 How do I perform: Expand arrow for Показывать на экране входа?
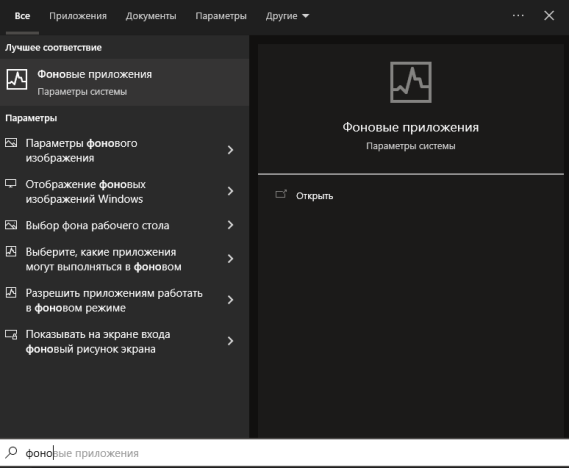point(230,341)
